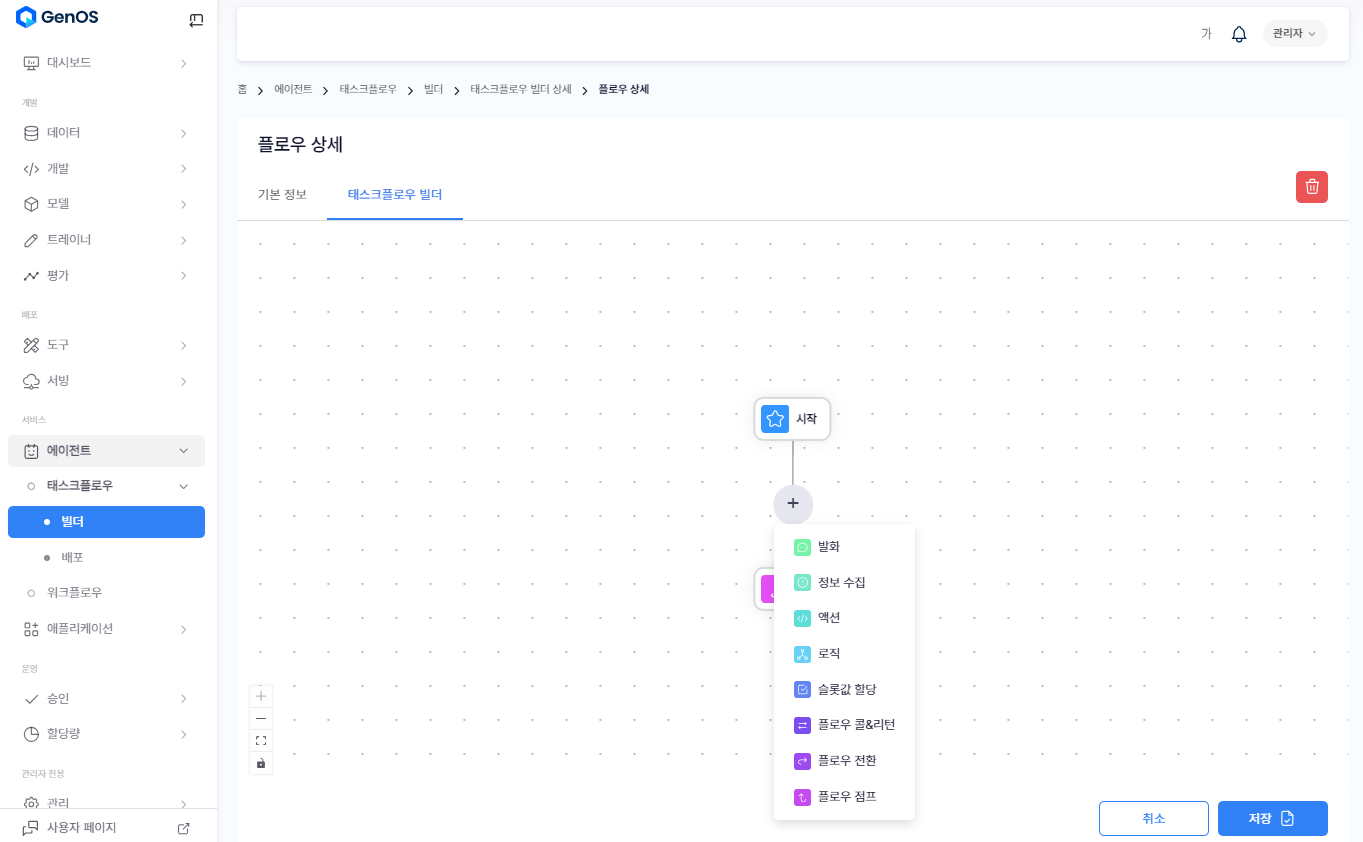Viewport: 1363px width, 842px height.
Task: Switch to the 기본 정보 tab
Action: pyautogui.click(x=282, y=194)
